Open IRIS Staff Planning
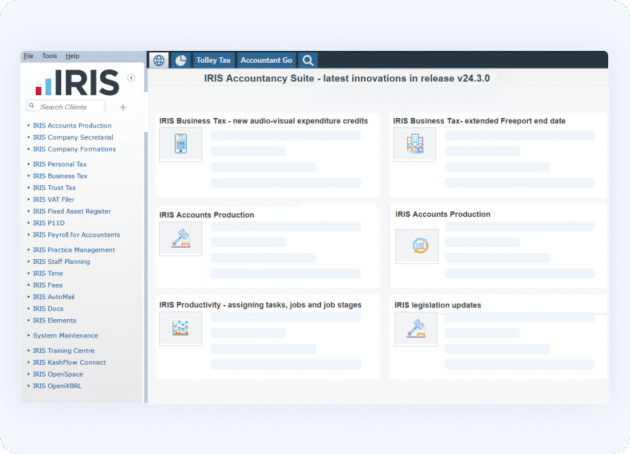 [61, 261]
